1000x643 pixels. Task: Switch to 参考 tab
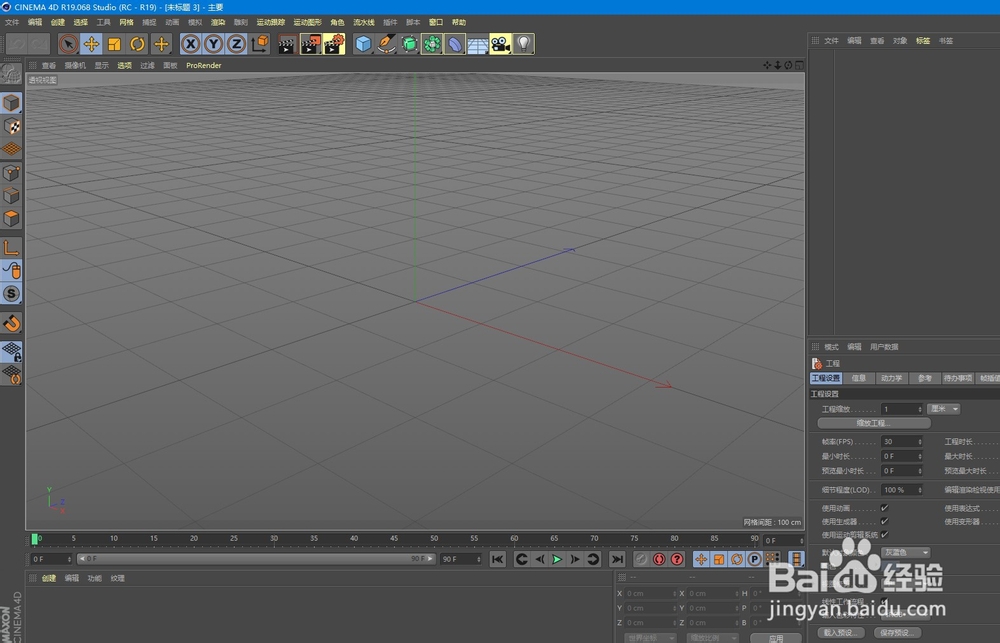[925, 378]
